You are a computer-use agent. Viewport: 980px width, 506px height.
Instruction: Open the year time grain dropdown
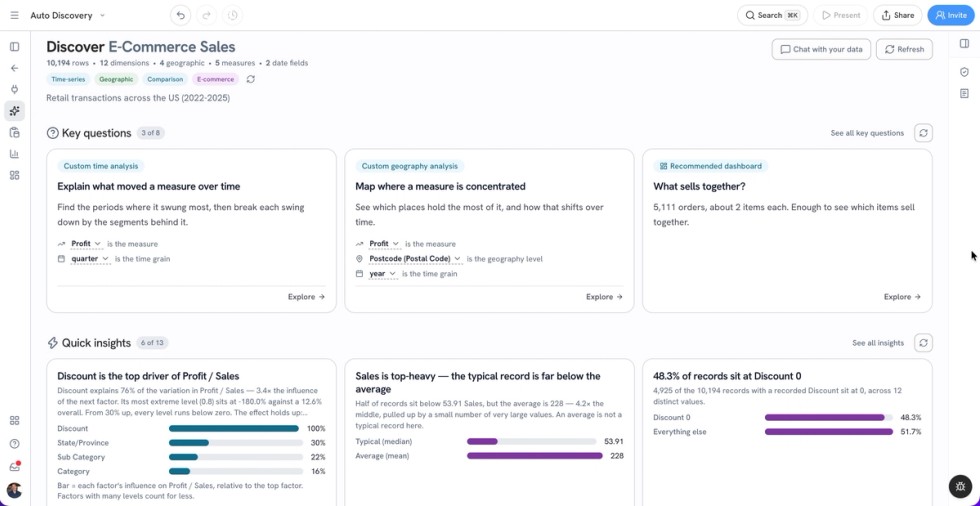[x=383, y=274]
